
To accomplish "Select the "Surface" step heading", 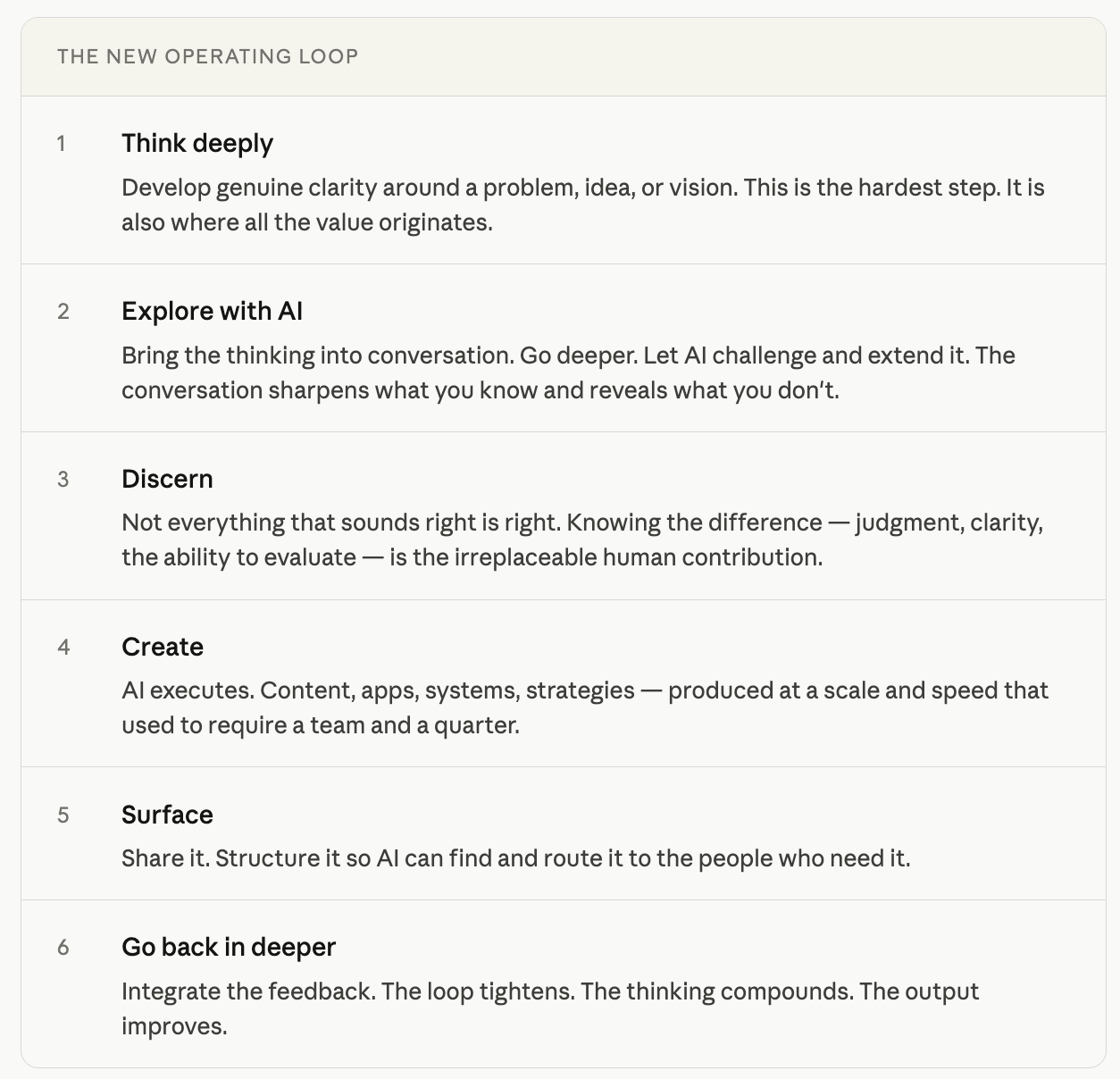I will coord(167,815).
